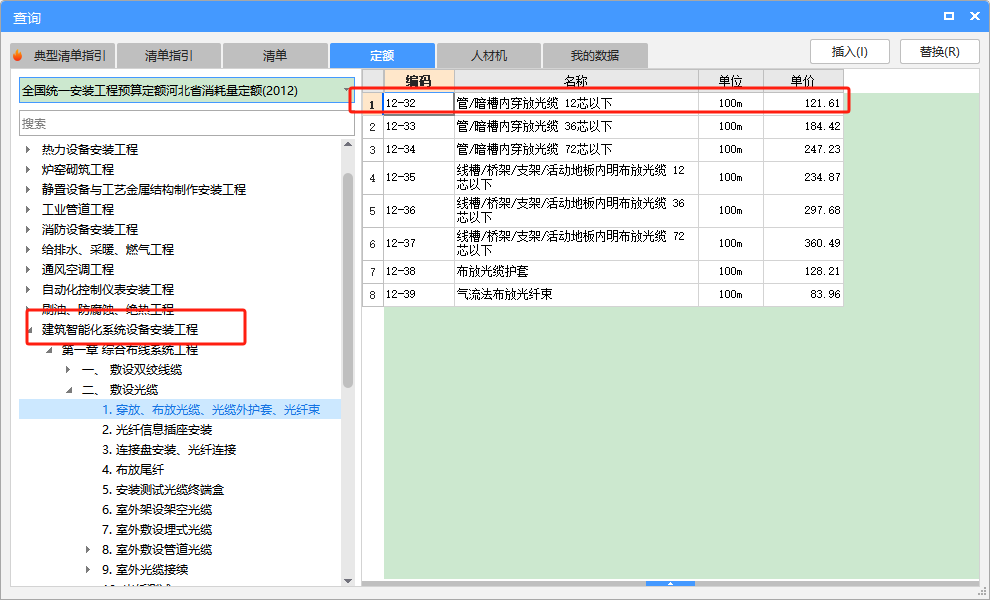Expand the 通风空调工程 node

[x=28, y=270]
